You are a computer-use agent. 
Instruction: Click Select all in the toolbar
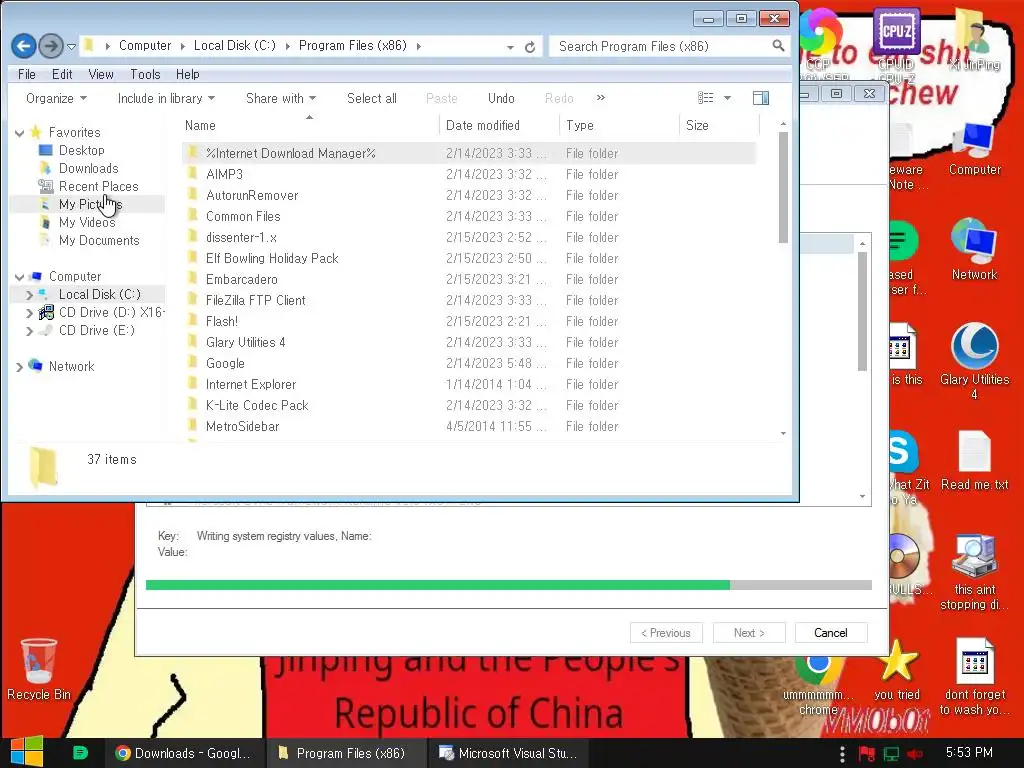tap(372, 99)
